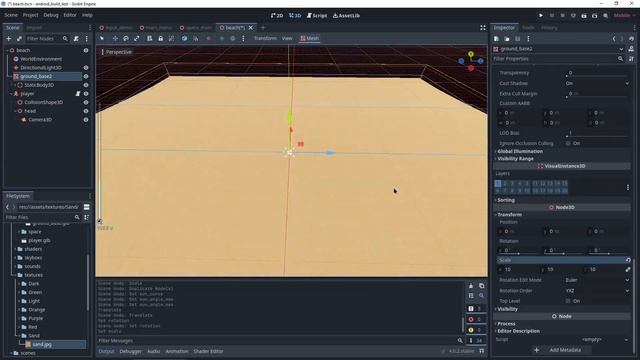The image size is (640, 360).
Task: Click the Instantiate Child Scene link icon
Action: pos(19,38)
